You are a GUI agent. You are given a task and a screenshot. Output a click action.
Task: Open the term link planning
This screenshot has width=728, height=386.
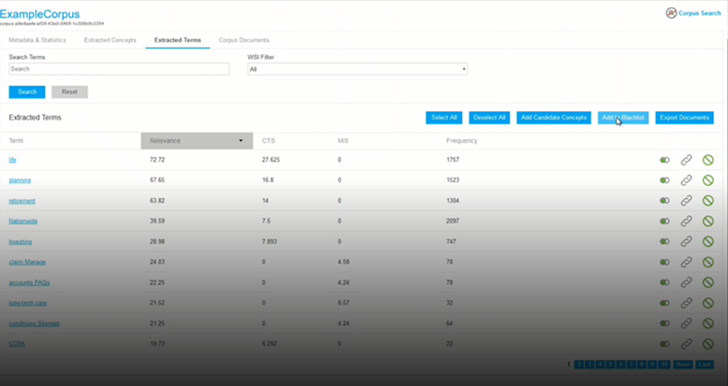coord(20,180)
